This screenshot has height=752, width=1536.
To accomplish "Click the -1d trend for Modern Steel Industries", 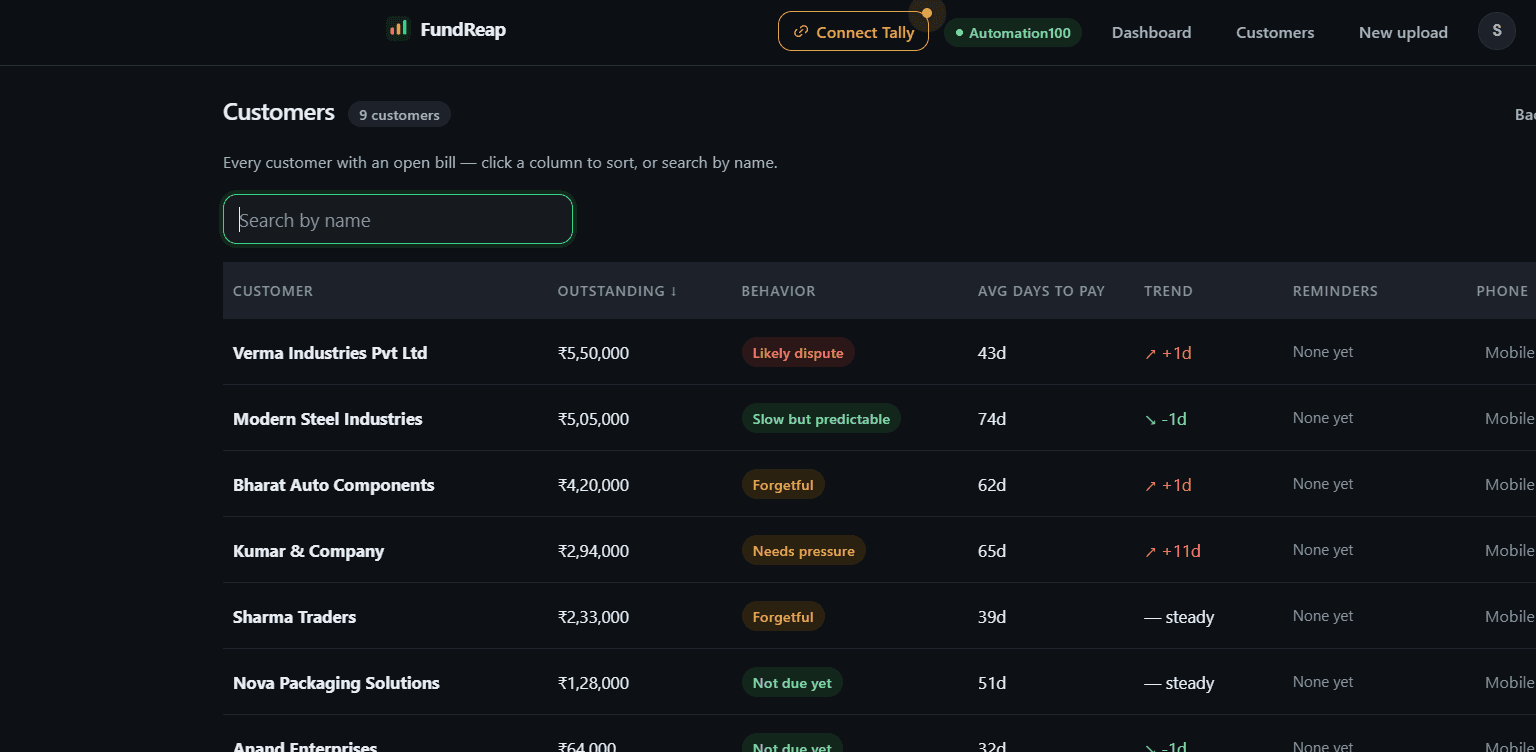I will click(x=1165, y=419).
